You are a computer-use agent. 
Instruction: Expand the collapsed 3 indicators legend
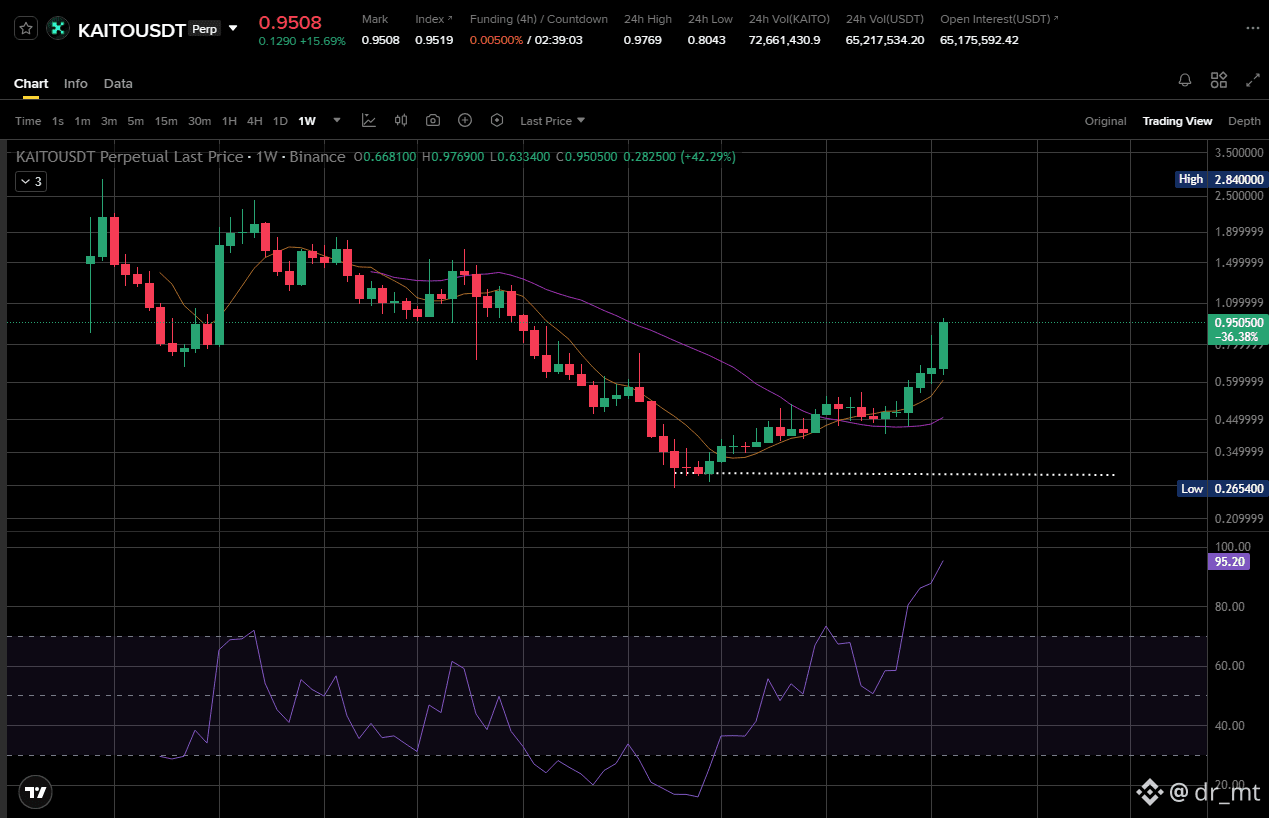[30, 181]
